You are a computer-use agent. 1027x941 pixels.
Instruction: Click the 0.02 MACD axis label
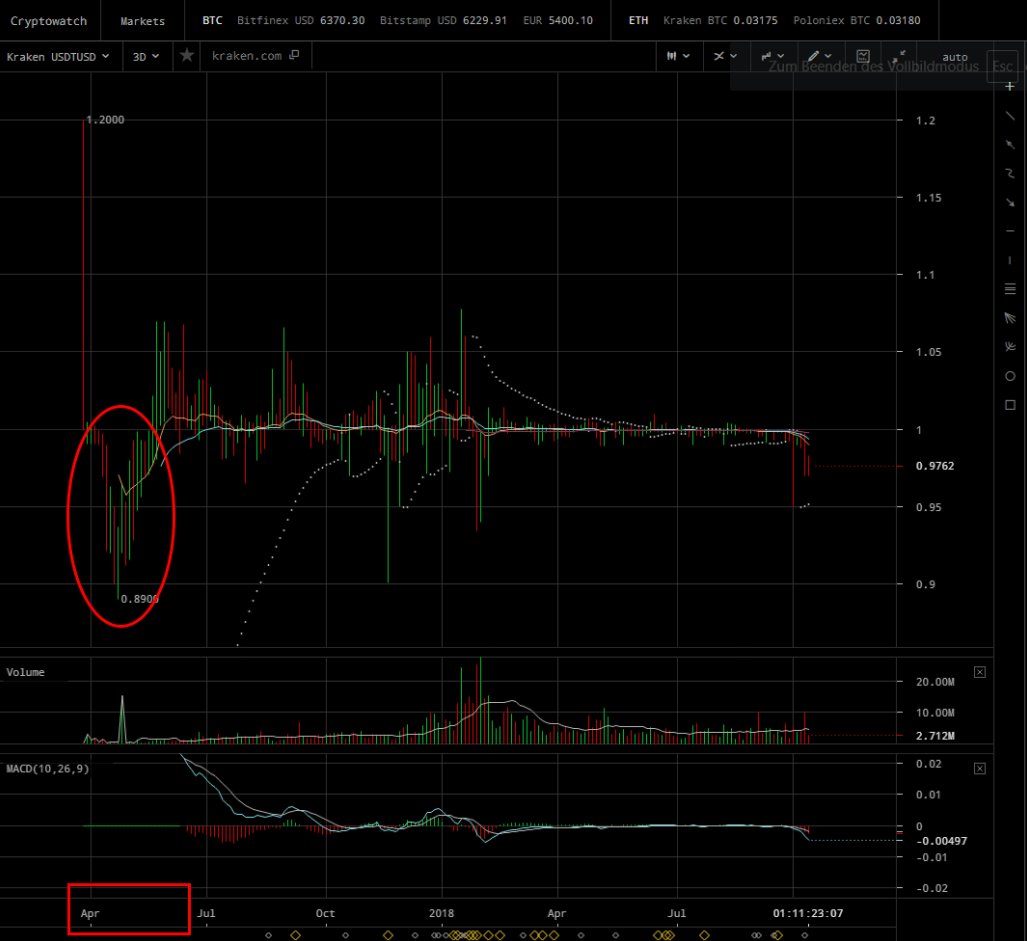coord(928,764)
